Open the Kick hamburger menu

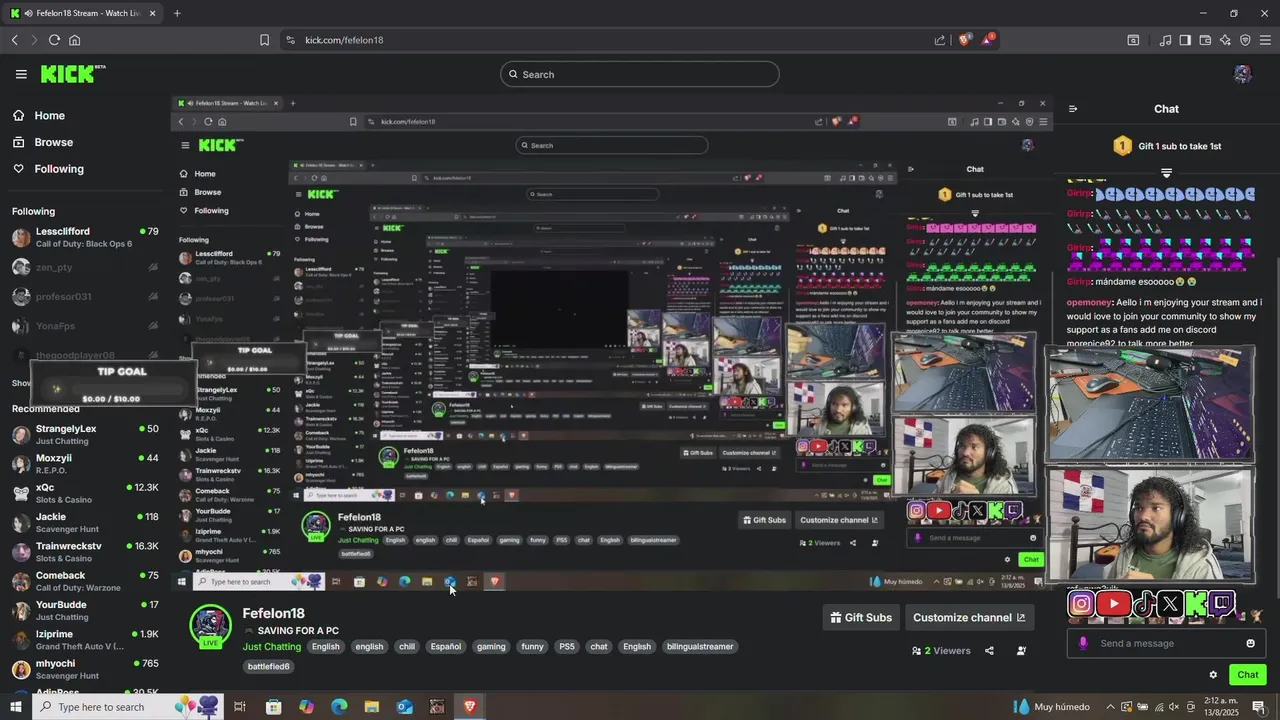click(21, 74)
